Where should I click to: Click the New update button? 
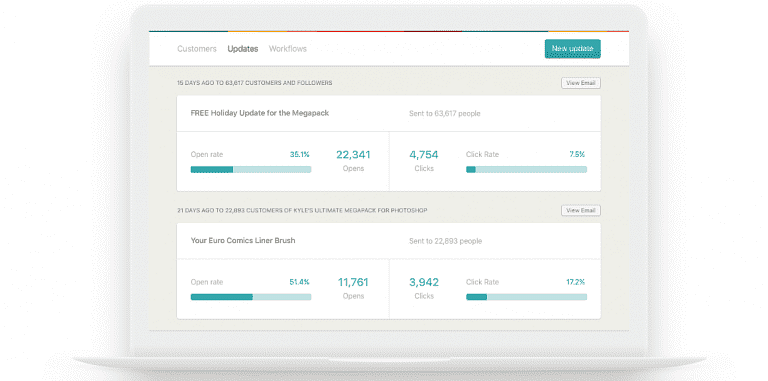pos(572,48)
